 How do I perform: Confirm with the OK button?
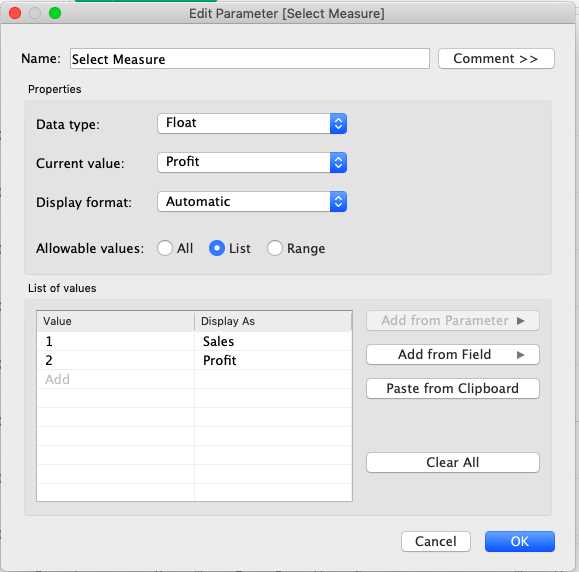pyautogui.click(x=520, y=541)
